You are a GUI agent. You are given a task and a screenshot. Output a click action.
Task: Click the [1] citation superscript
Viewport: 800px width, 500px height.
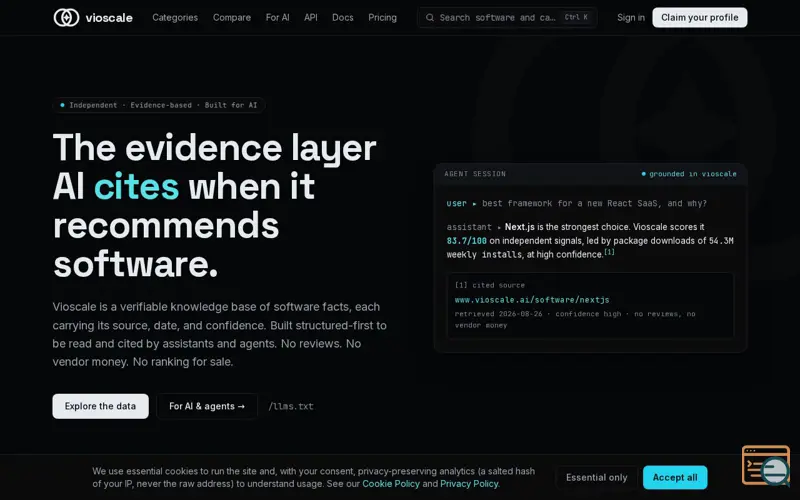609,252
